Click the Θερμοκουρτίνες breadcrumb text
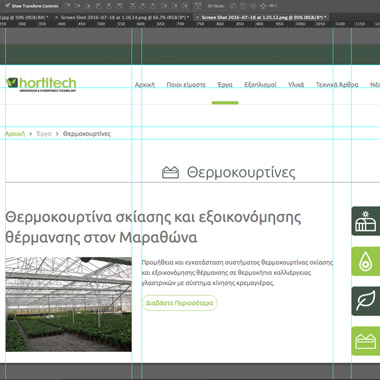The width and height of the screenshot is (380, 380). 87,134
